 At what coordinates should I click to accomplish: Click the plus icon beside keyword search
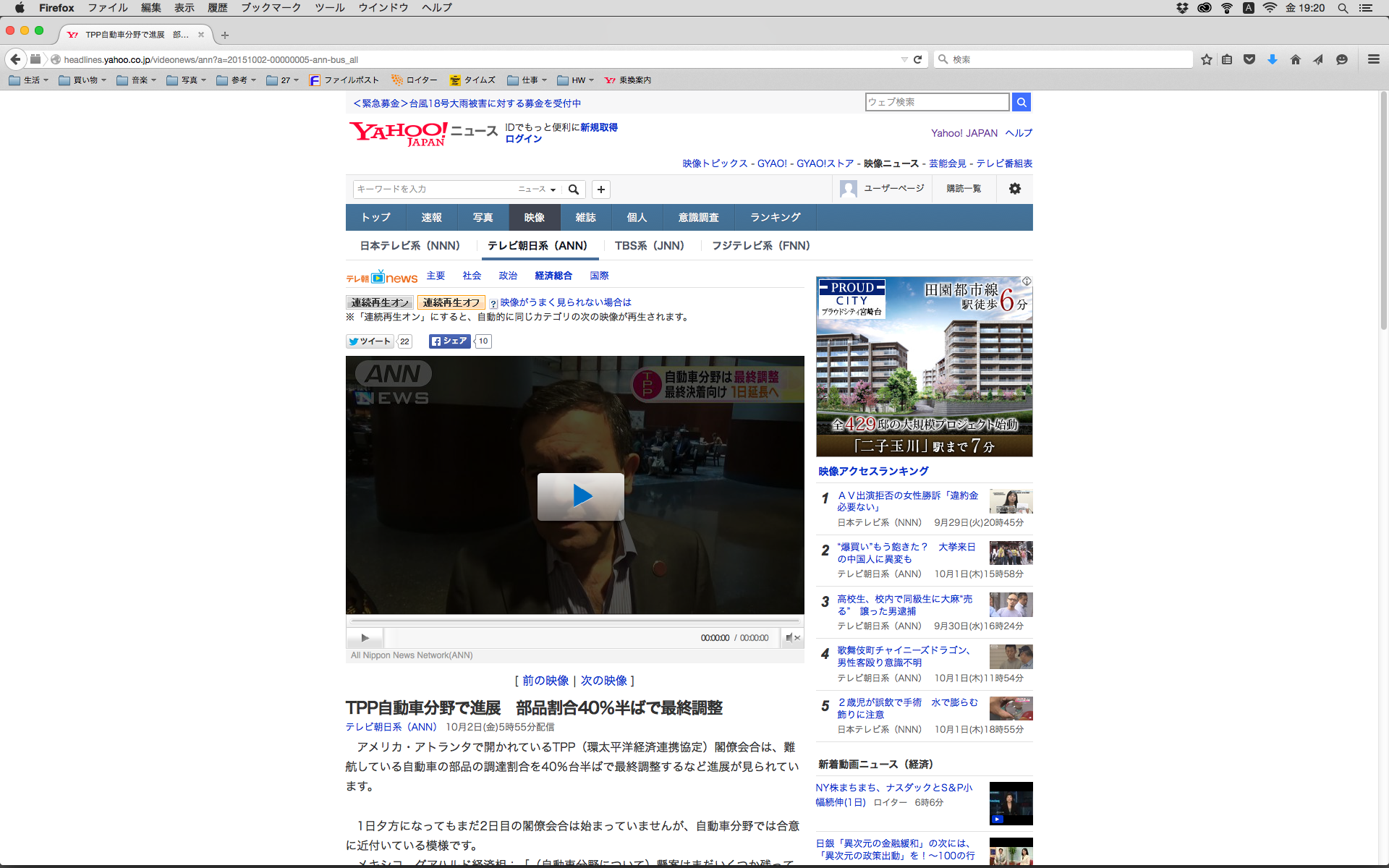[x=600, y=190]
